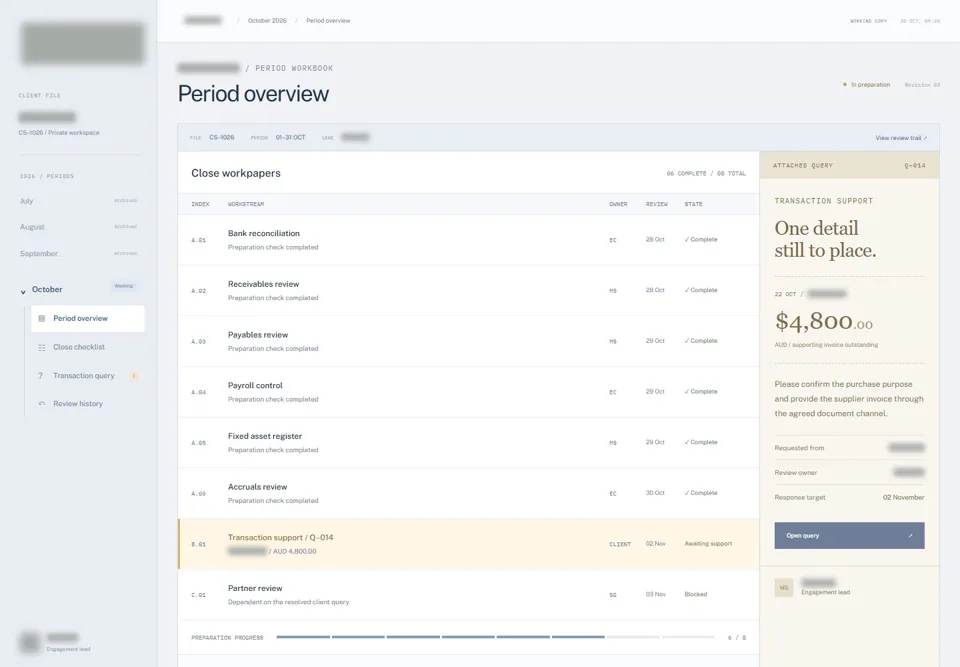
Task: Follow the View review trail link
Action: coord(901,138)
